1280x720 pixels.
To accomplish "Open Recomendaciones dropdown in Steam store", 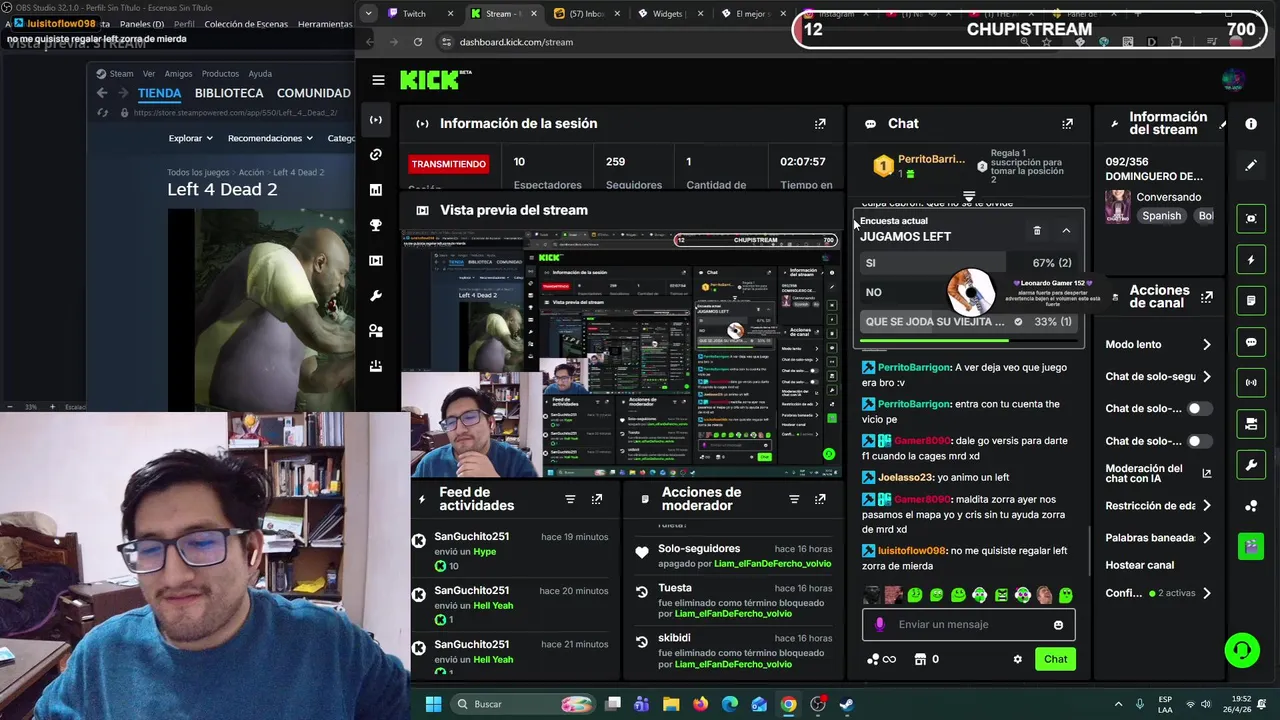I will 270,139.
